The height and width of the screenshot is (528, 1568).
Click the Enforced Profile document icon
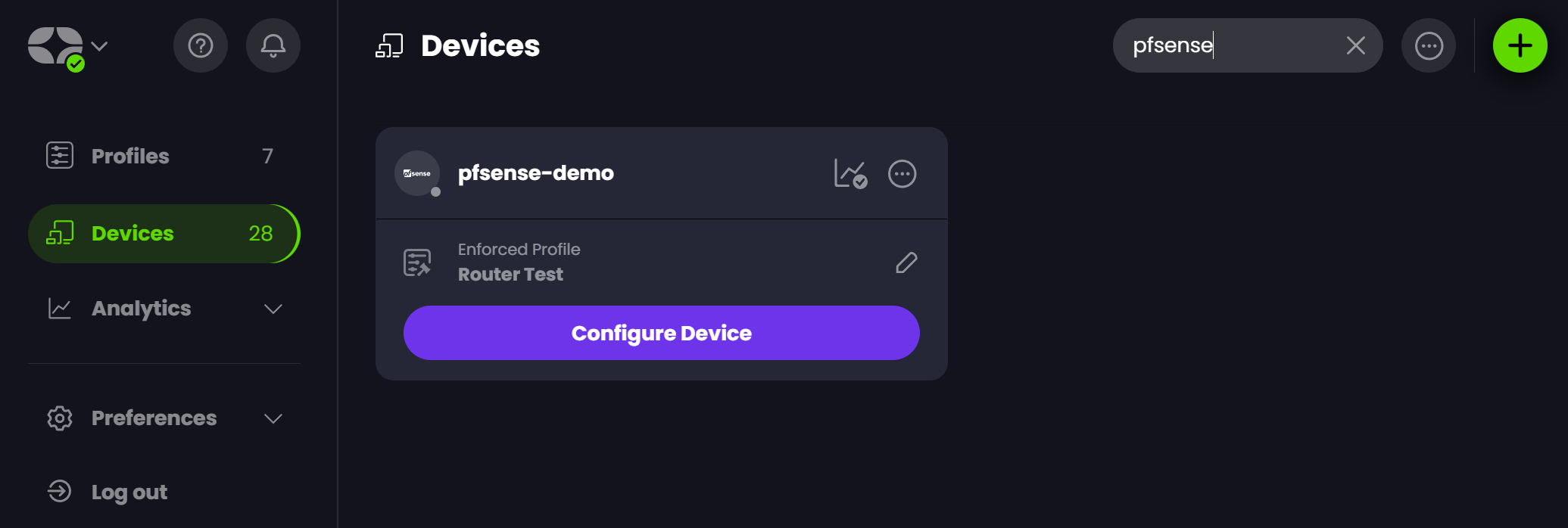(416, 262)
